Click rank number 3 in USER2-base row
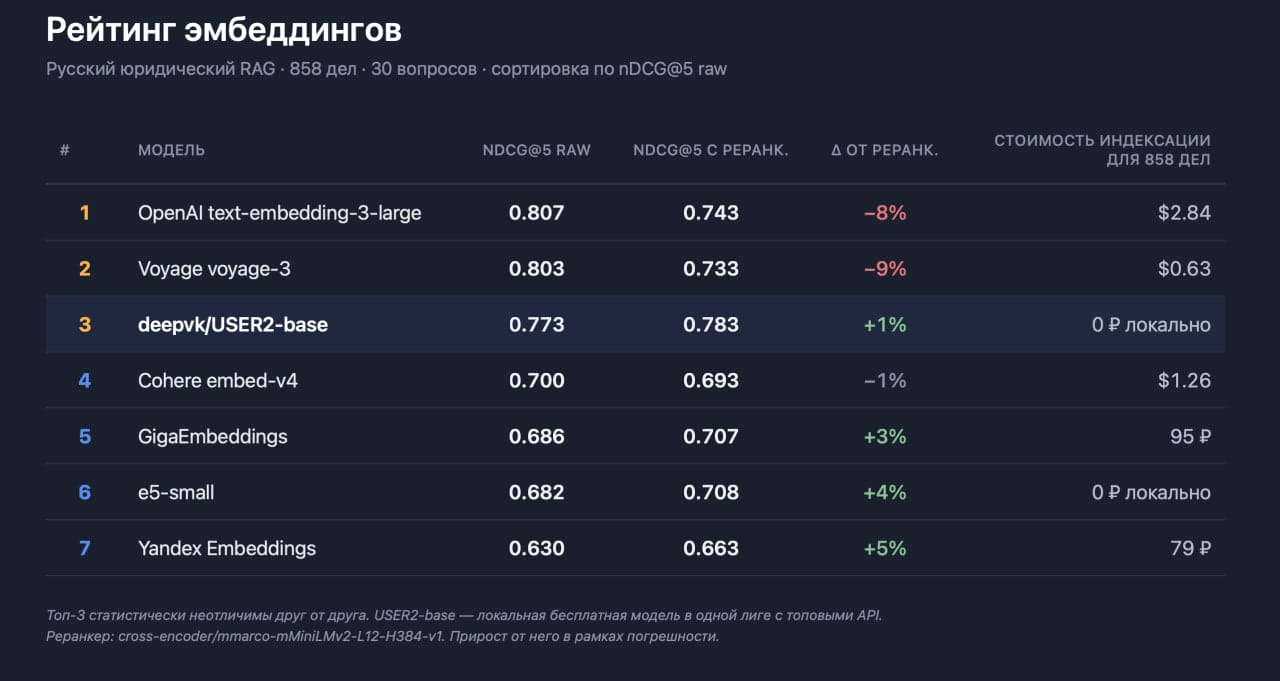 point(85,325)
